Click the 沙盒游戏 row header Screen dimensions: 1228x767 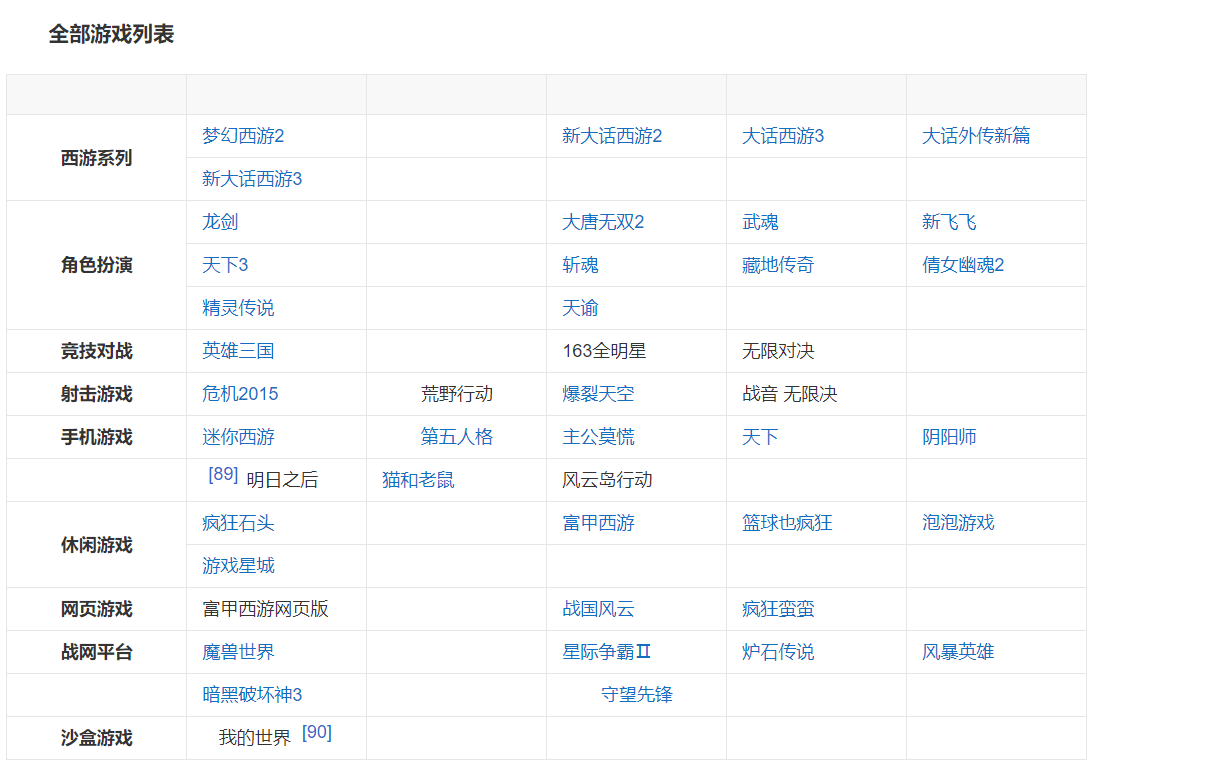tap(96, 738)
